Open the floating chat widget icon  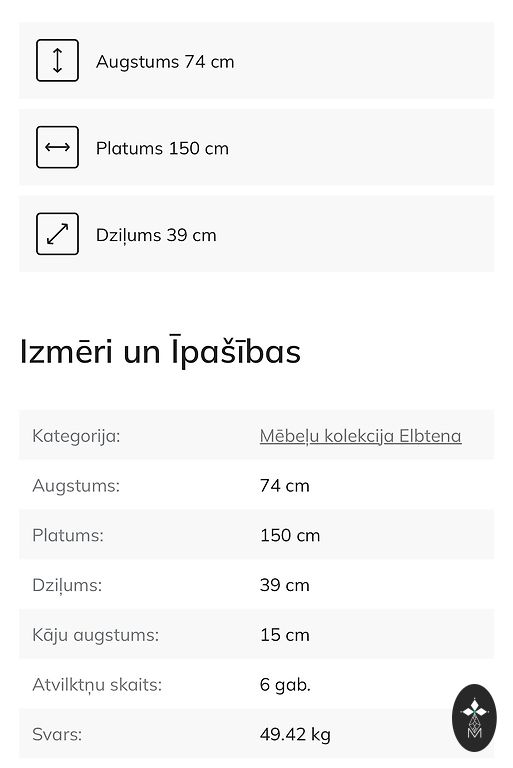(474, 718)
